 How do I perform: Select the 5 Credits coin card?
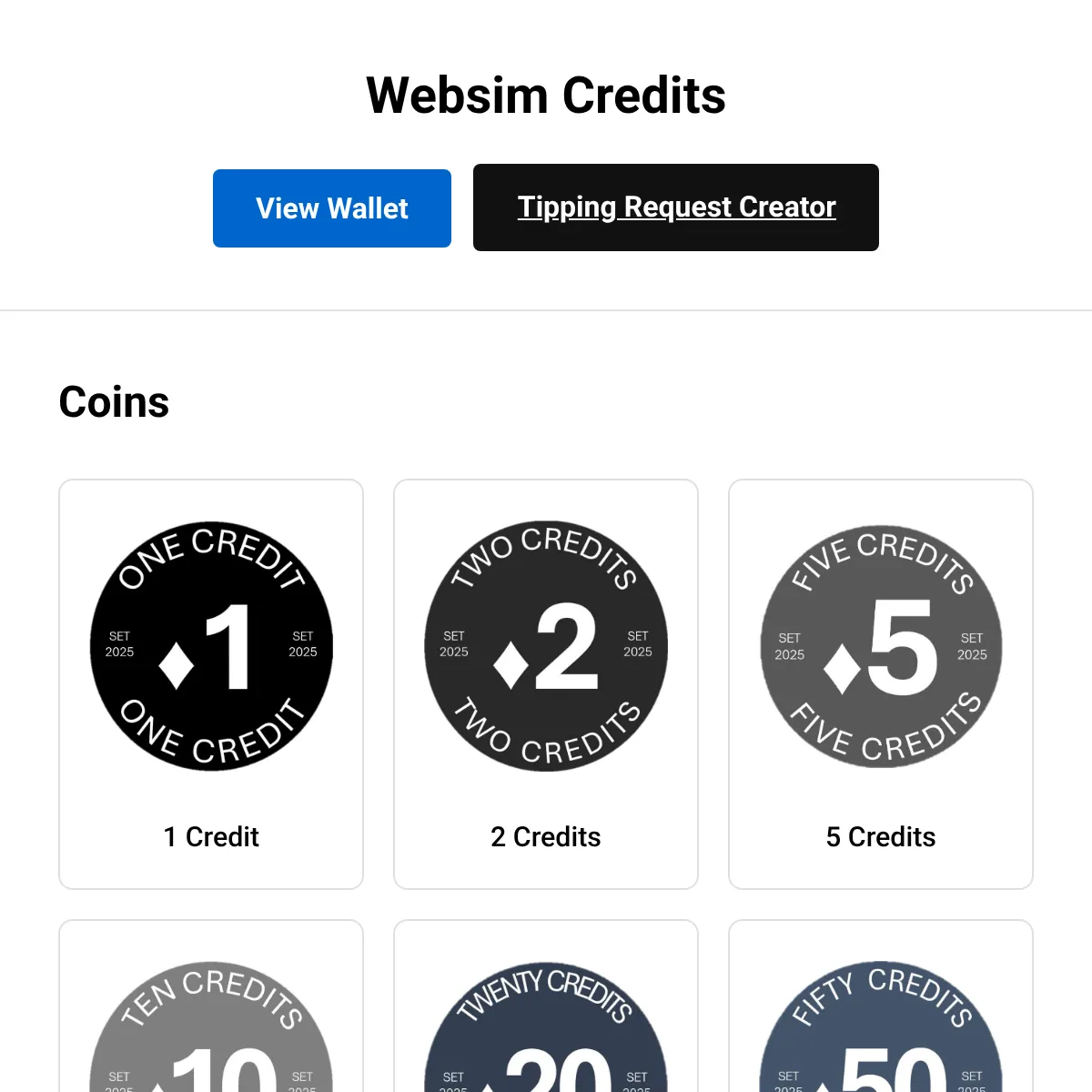[x=880, y=684]
